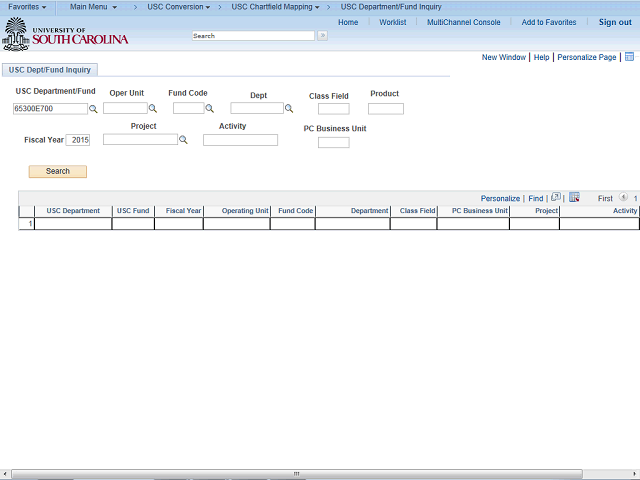
Task: Sort by Fund Code column header
Action: [296, 211]
